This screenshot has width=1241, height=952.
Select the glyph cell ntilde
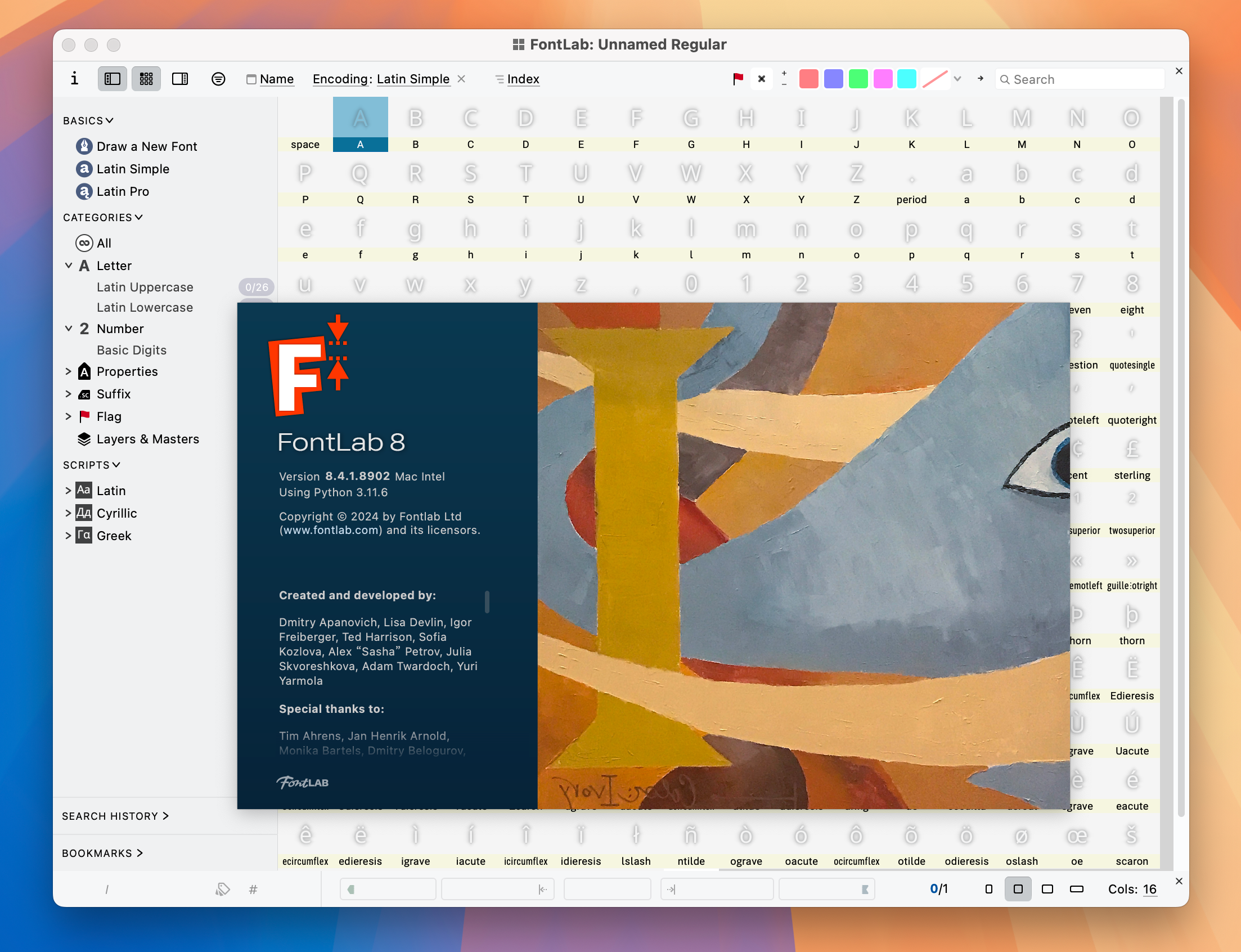tap(691, 841)
